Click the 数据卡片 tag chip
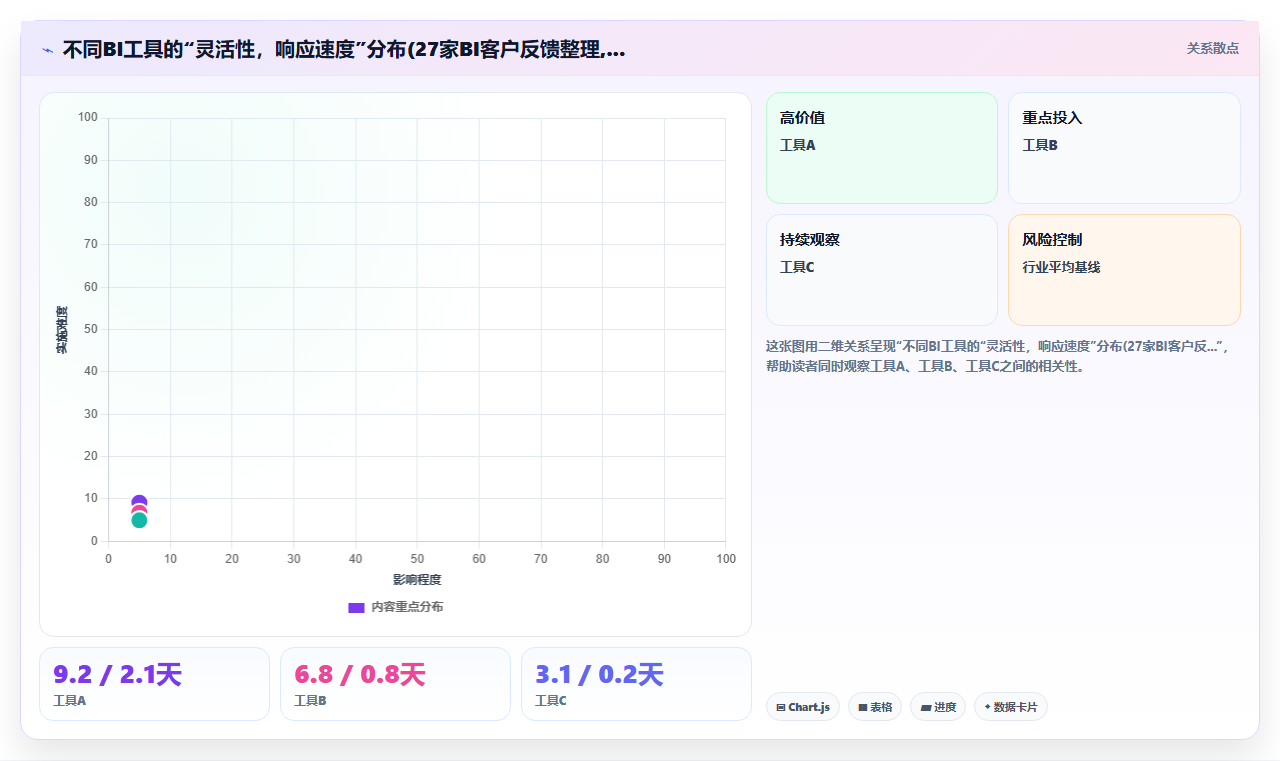 coord(1011,707)
